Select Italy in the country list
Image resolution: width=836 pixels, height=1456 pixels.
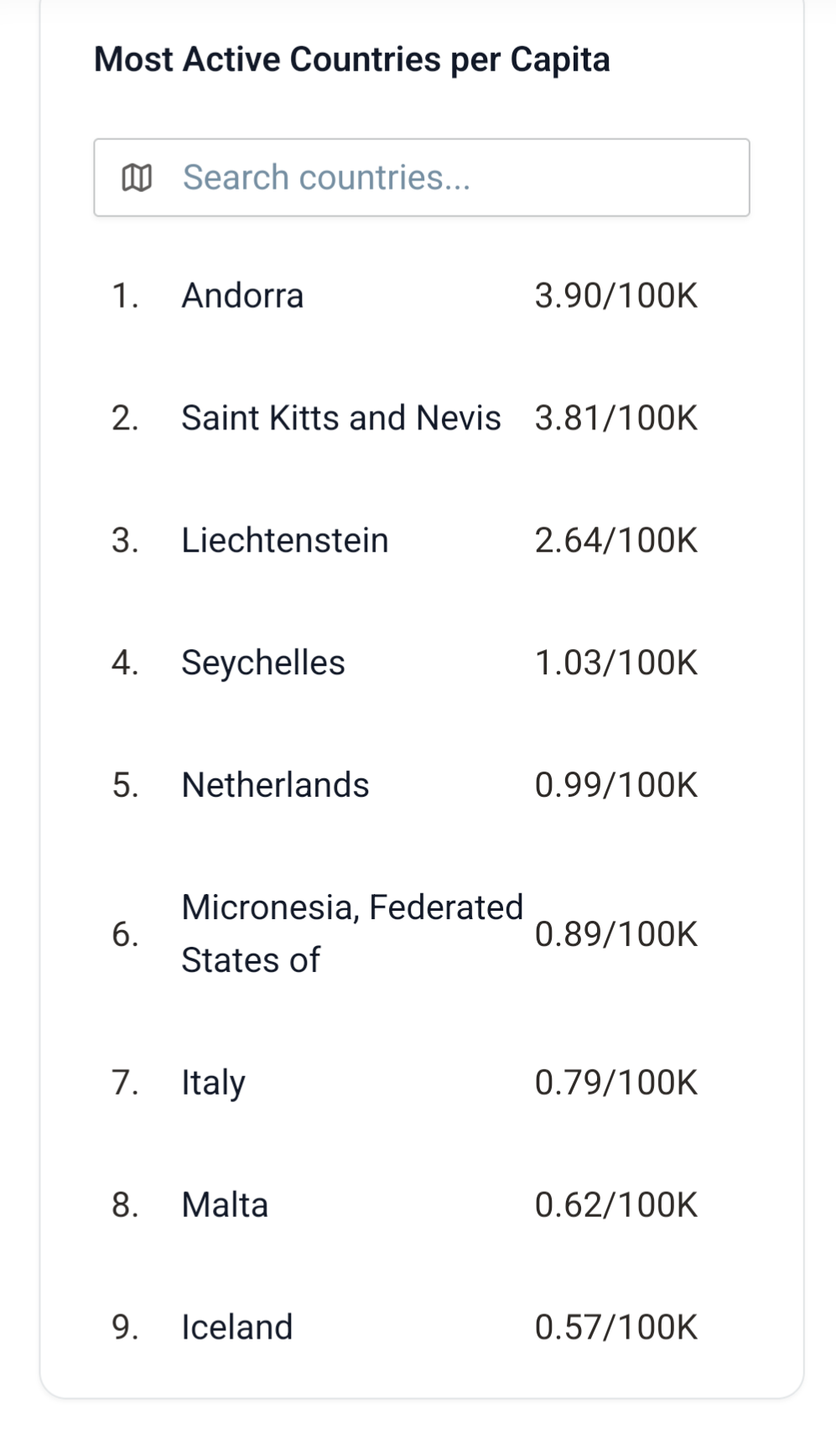[213, 1083]
